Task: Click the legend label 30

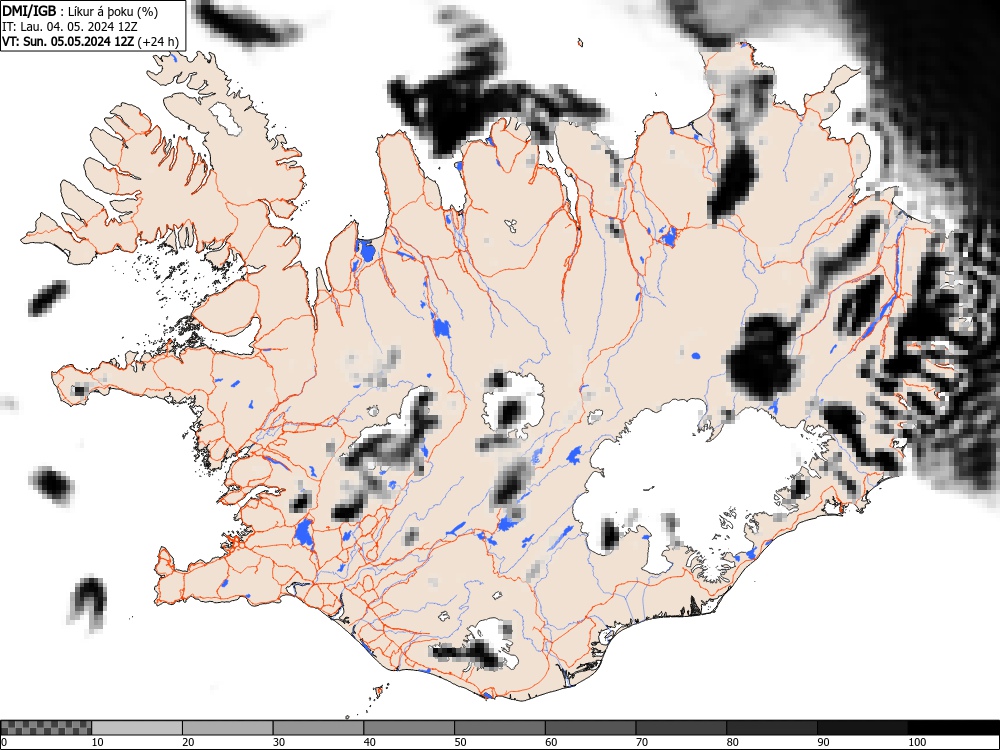Action: 279,742
